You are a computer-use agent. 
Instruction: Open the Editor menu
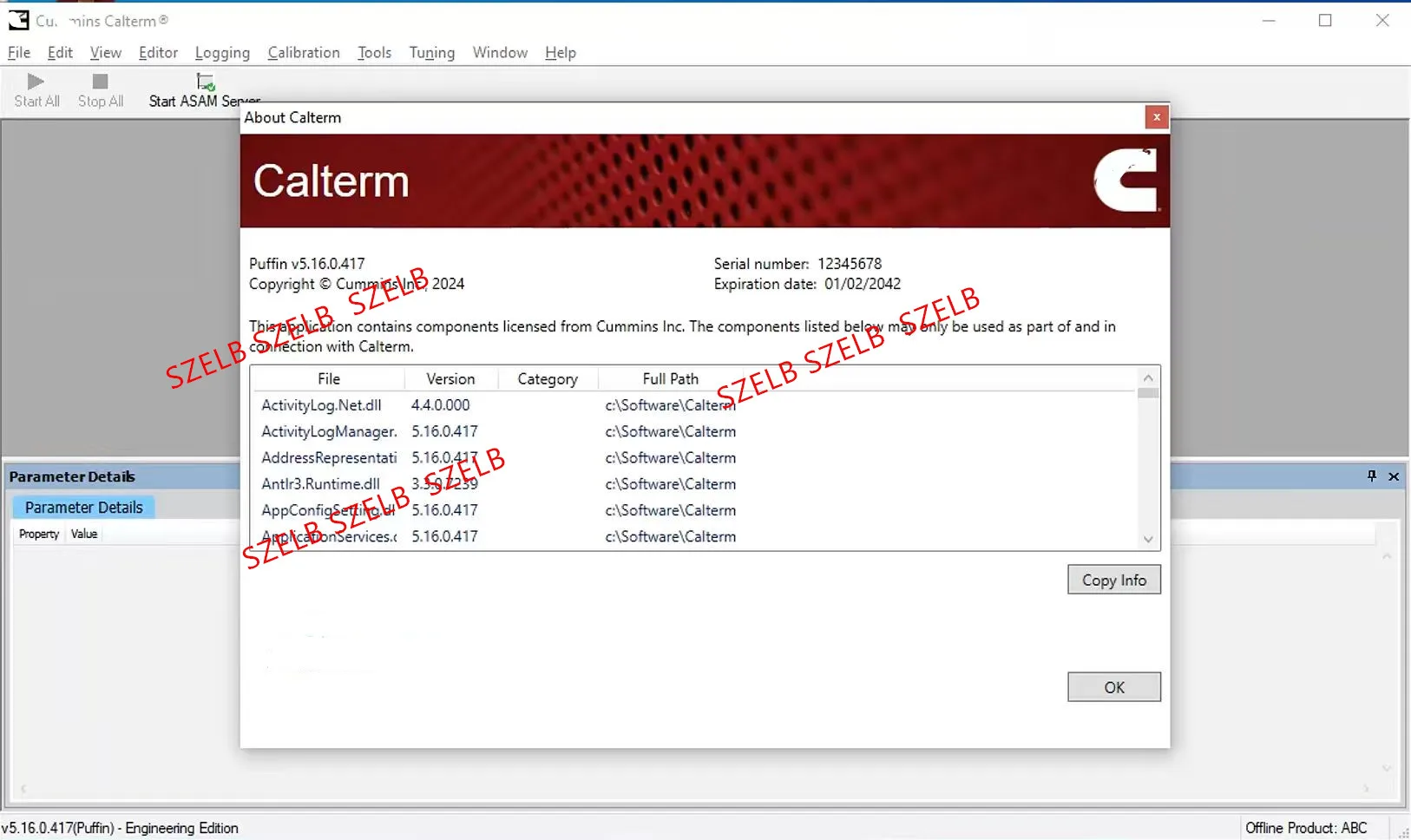(158, 53)
